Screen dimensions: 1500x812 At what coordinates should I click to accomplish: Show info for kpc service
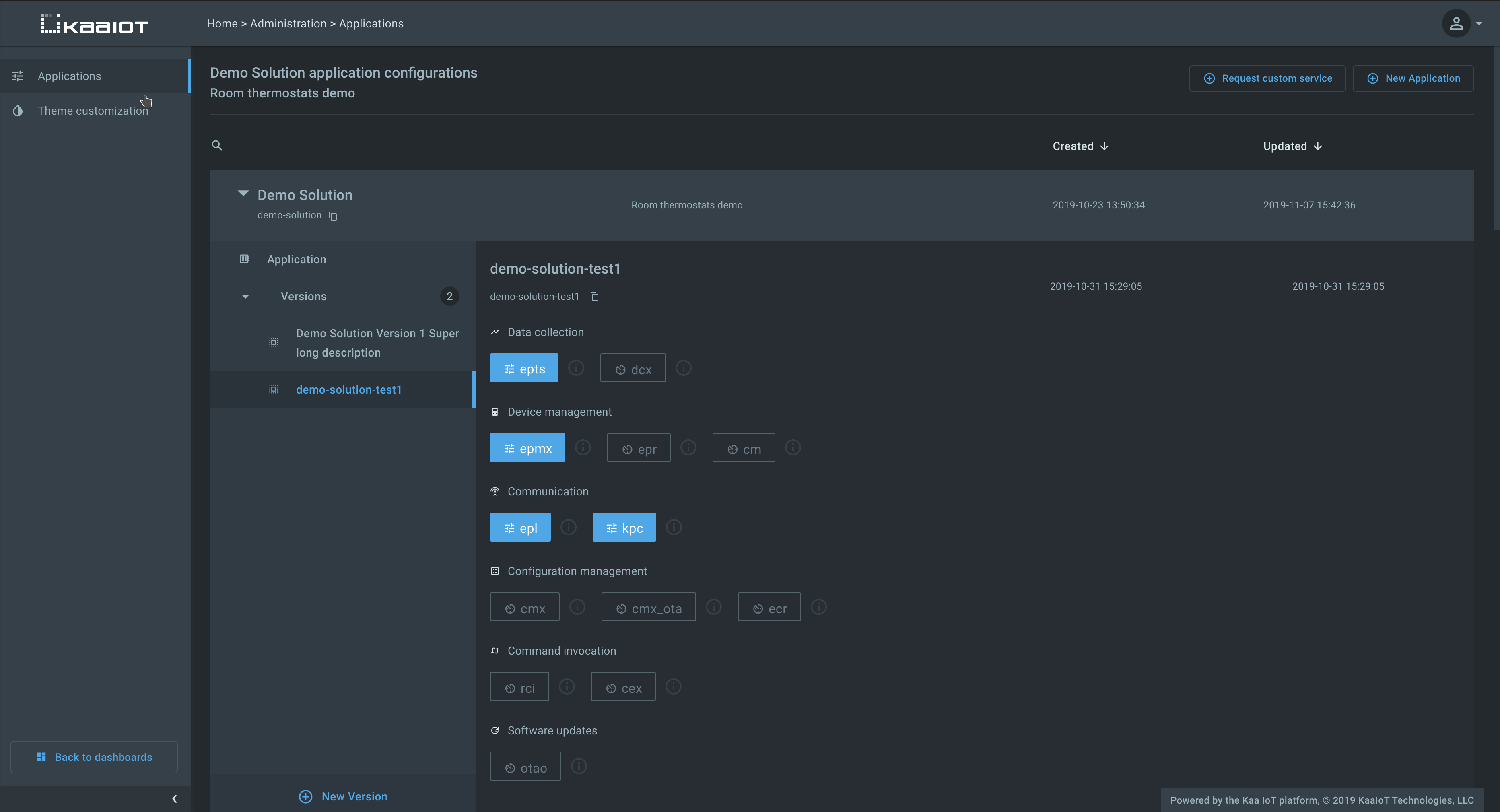click(x=674, y=527)
